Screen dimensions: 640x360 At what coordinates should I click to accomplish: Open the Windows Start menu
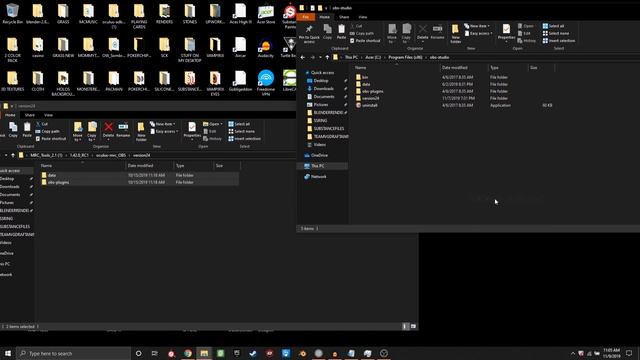pyautogui.click(x=8, y=353)
